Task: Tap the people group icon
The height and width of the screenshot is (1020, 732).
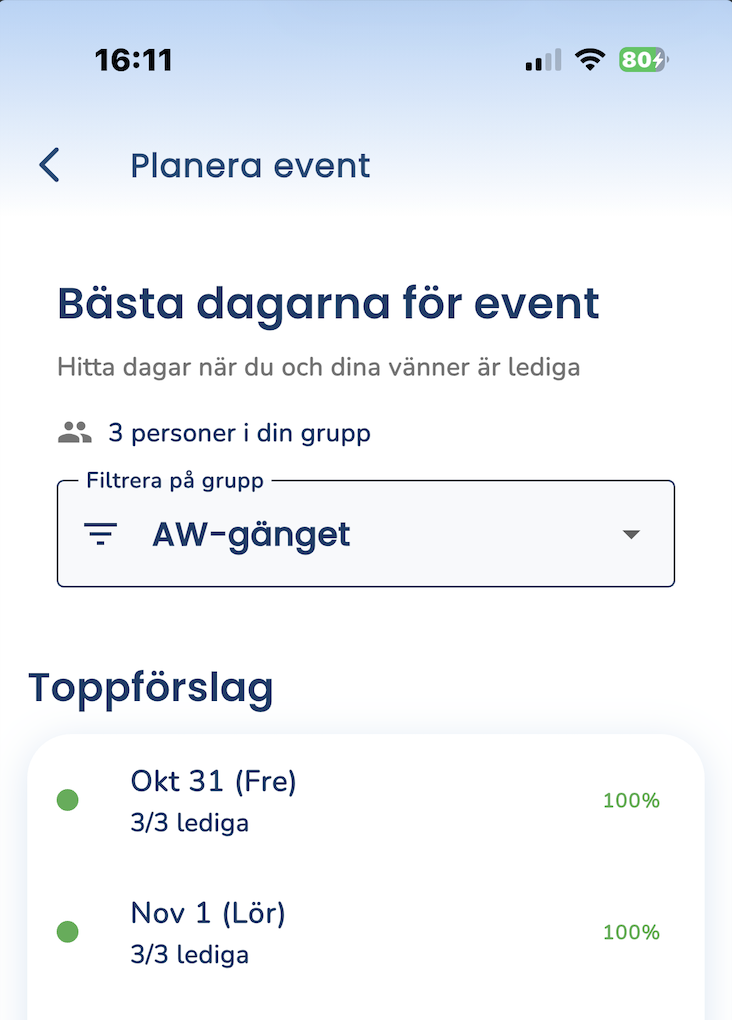Action: [74, 433]
